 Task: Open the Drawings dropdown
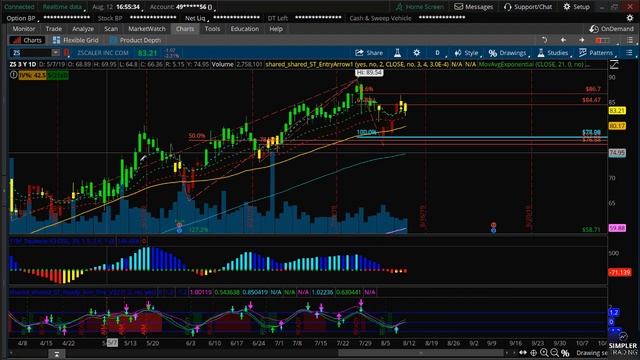point(508,53)
